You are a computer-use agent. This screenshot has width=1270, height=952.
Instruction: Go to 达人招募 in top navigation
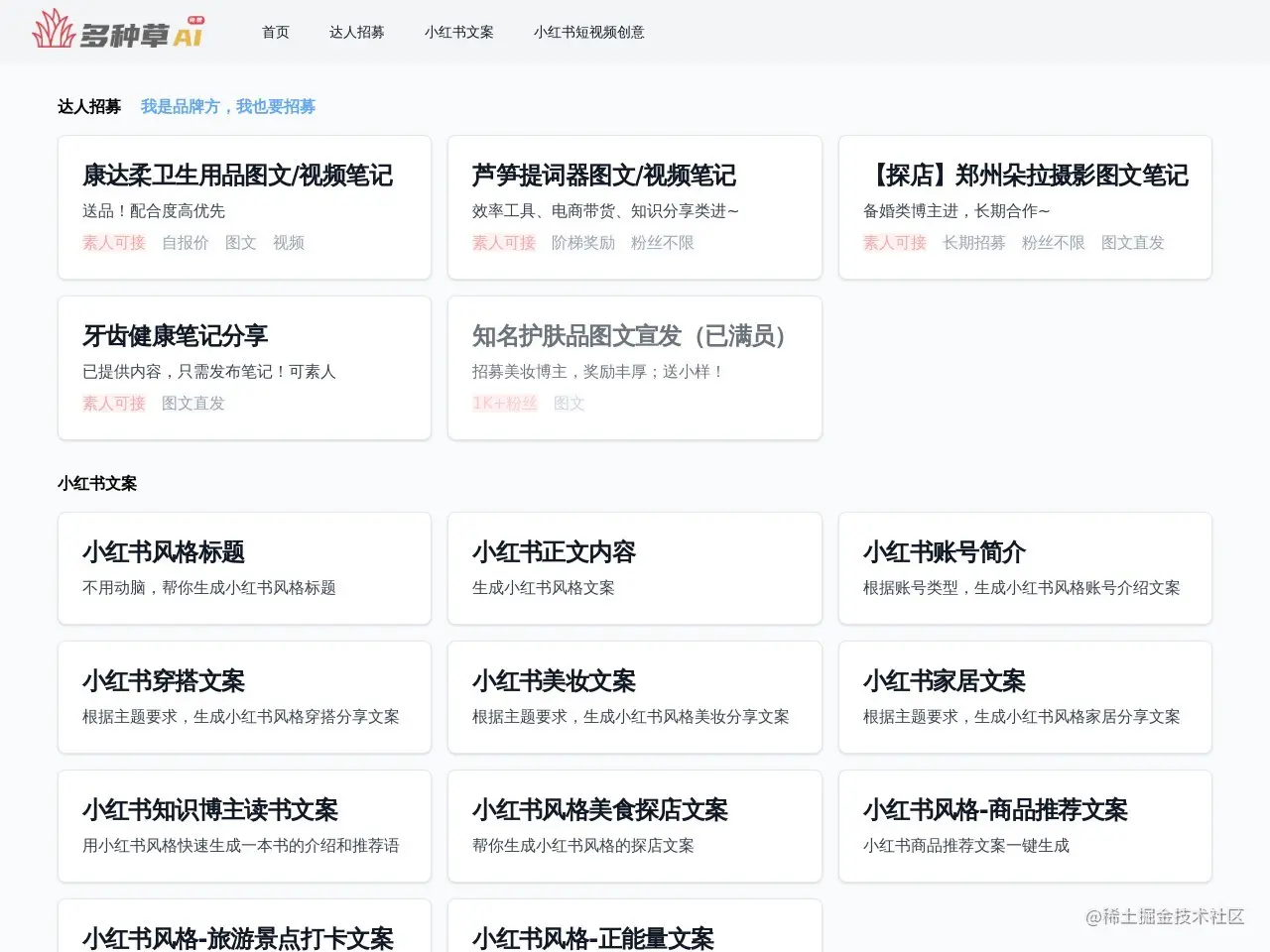[x=357, y=32]
